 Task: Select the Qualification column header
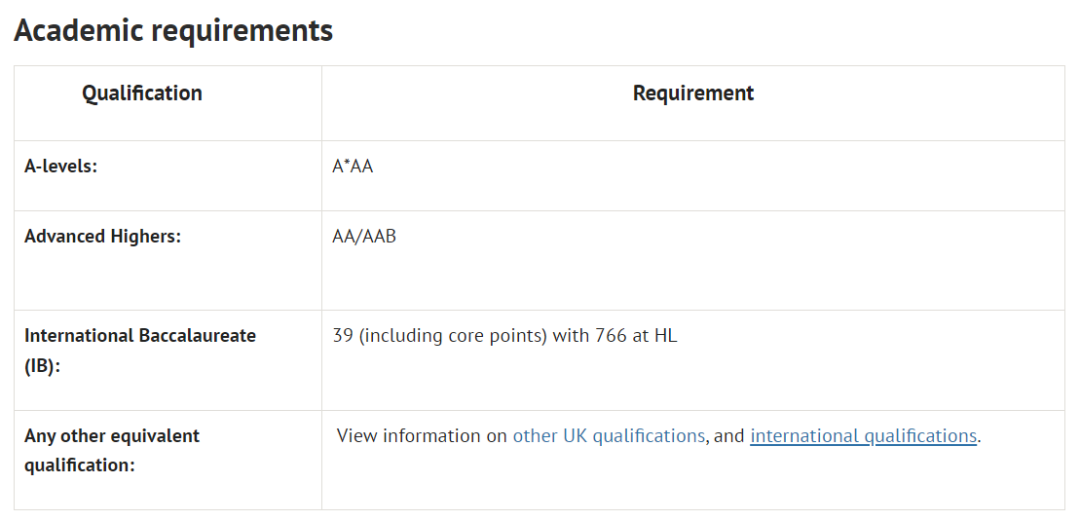(x=142, y=93)
